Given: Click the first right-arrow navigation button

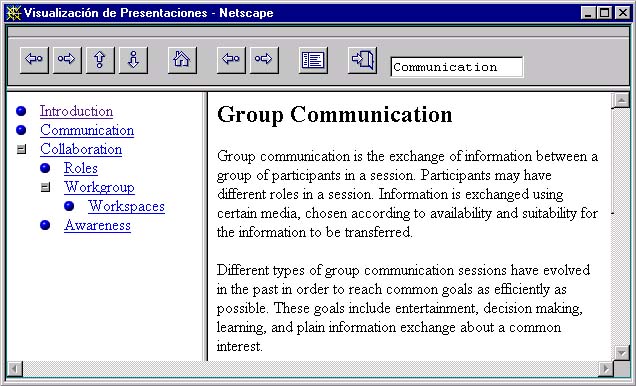Looking at the screenshot, I should (67, 60).
